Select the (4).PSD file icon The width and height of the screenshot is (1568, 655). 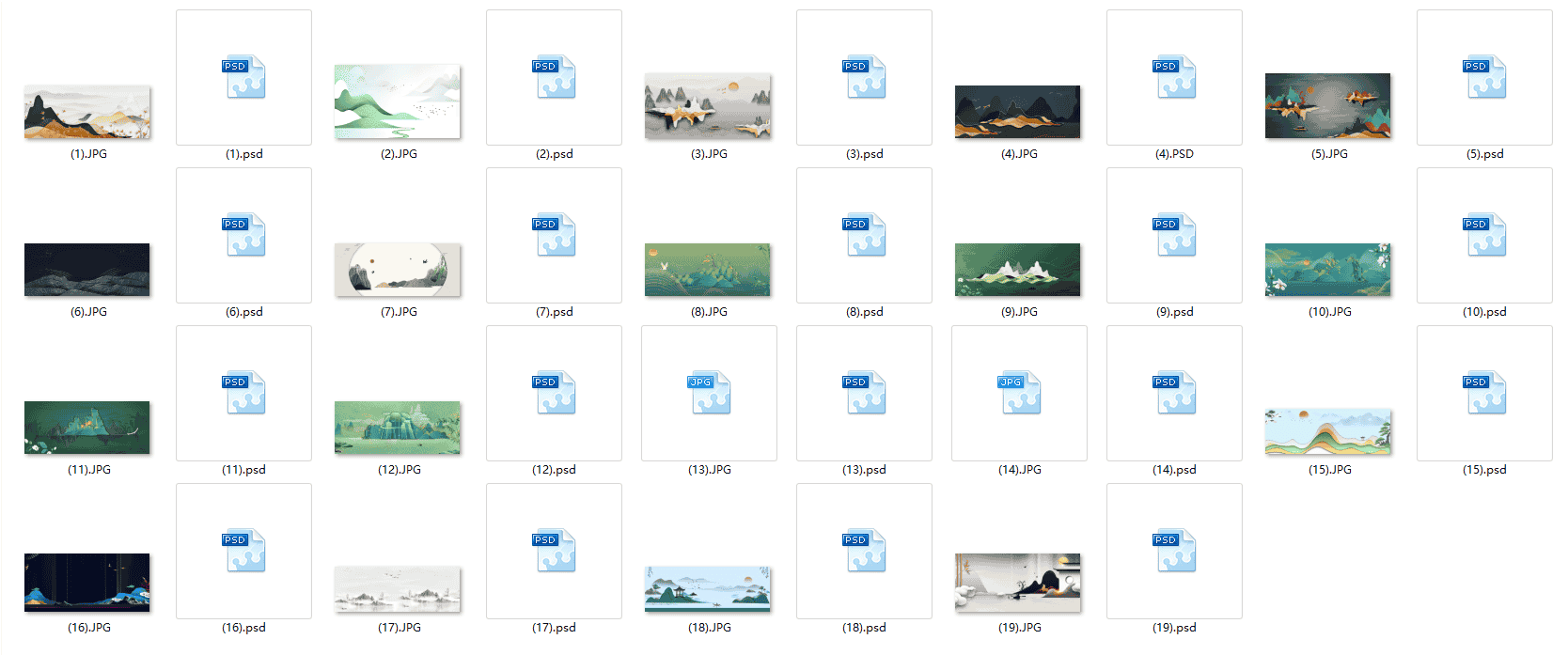pyautogui.click(x=1174, y=77)
